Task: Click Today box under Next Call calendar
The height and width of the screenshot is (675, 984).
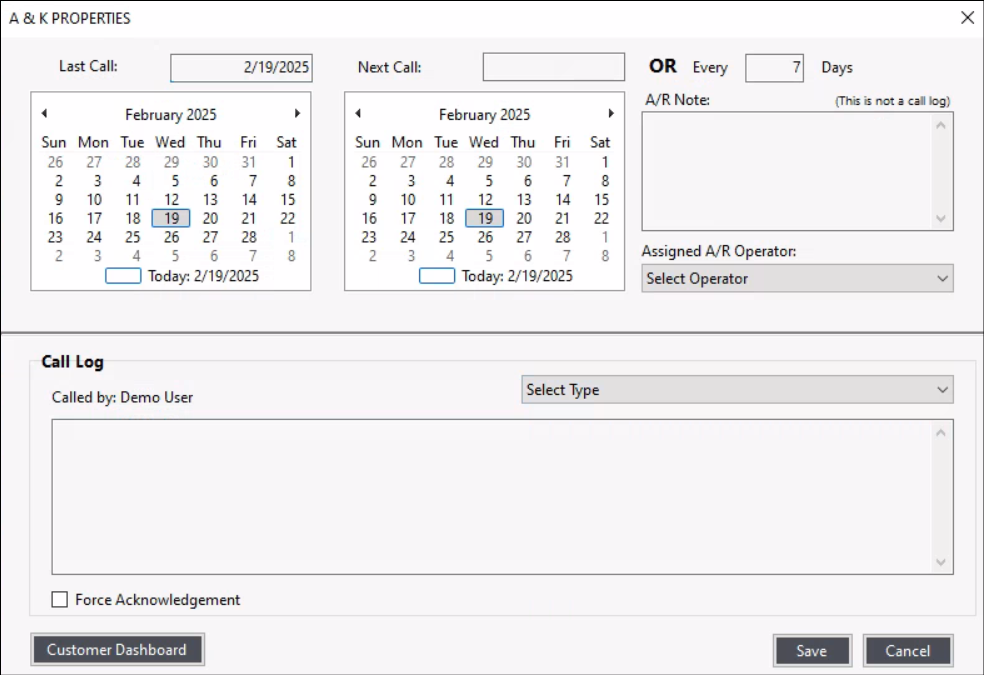Action: click(x=437, y=277)
